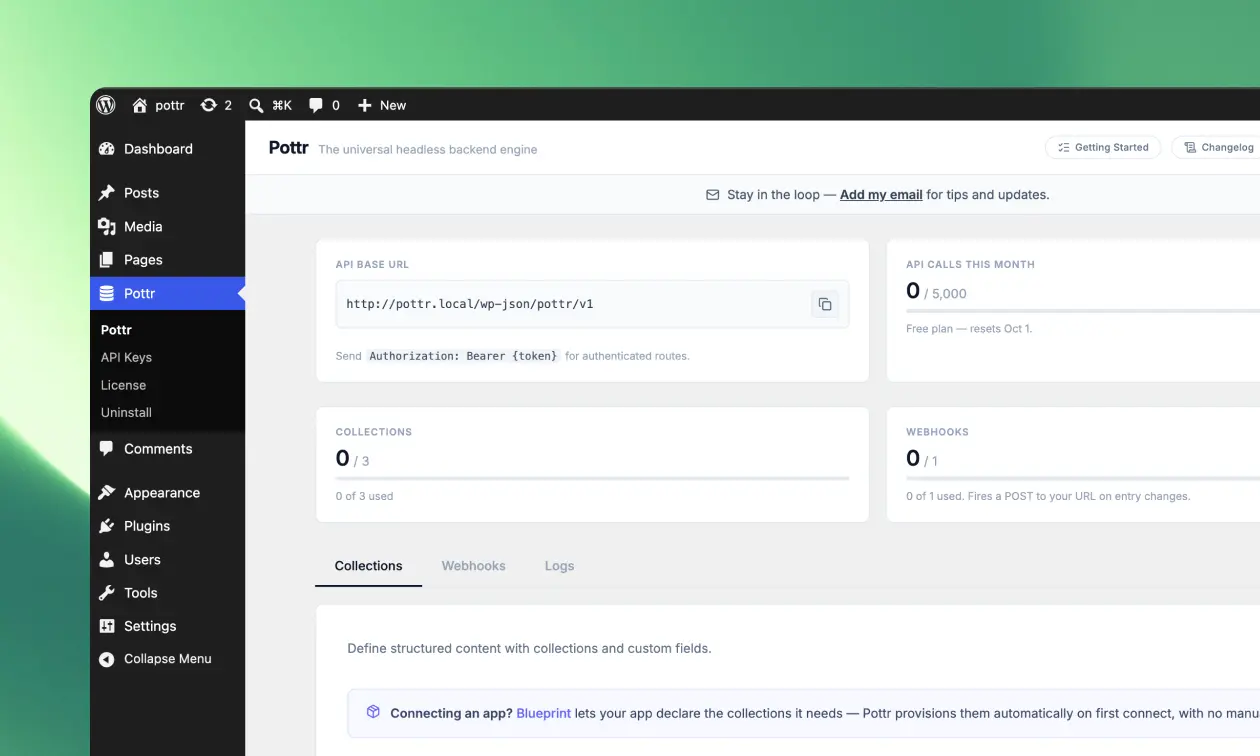Viewport: 1260px width, 756px height.
Task: Open the Logs tab
Action: coord(559,566)
